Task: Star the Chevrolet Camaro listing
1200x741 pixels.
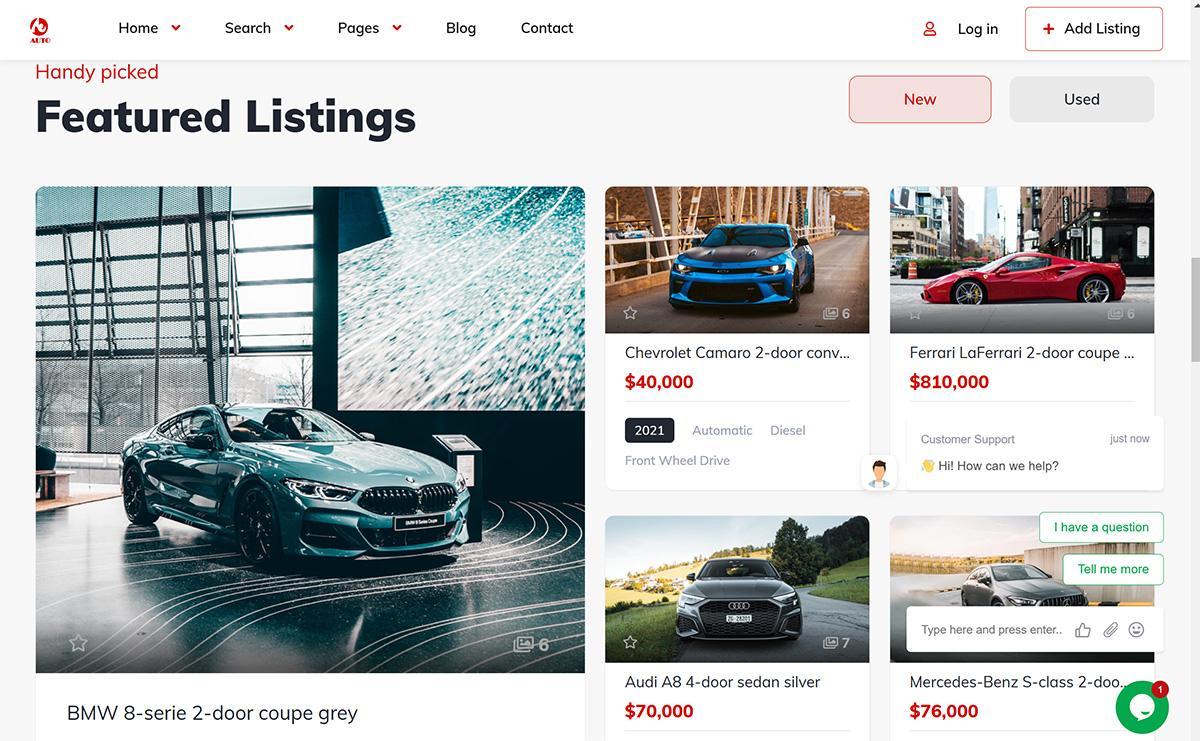Action: pyautogui.click(x=630, y=313)
